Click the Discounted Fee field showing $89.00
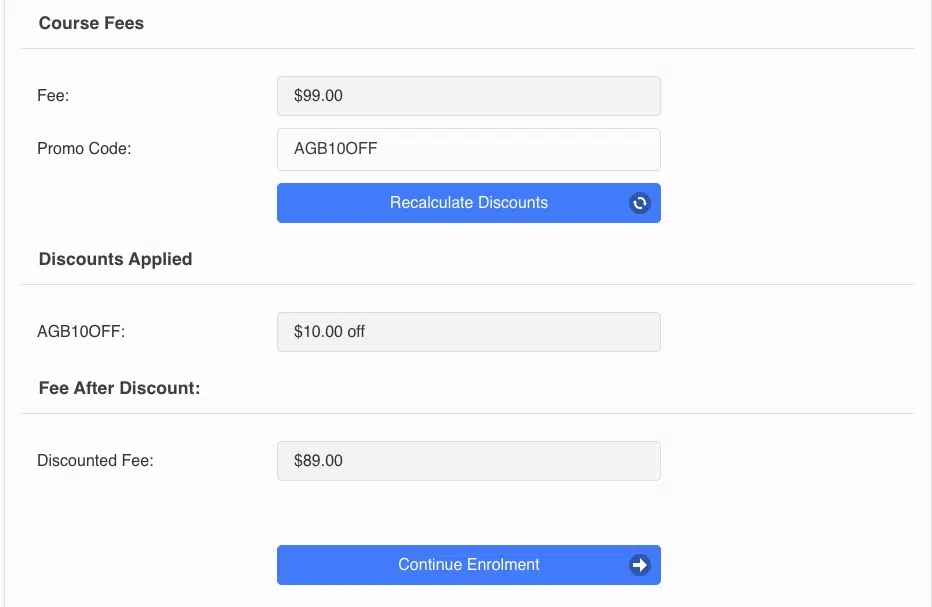The height and width of the screenshot is (607, 932). pyautogui.click(x=468, y=461)
